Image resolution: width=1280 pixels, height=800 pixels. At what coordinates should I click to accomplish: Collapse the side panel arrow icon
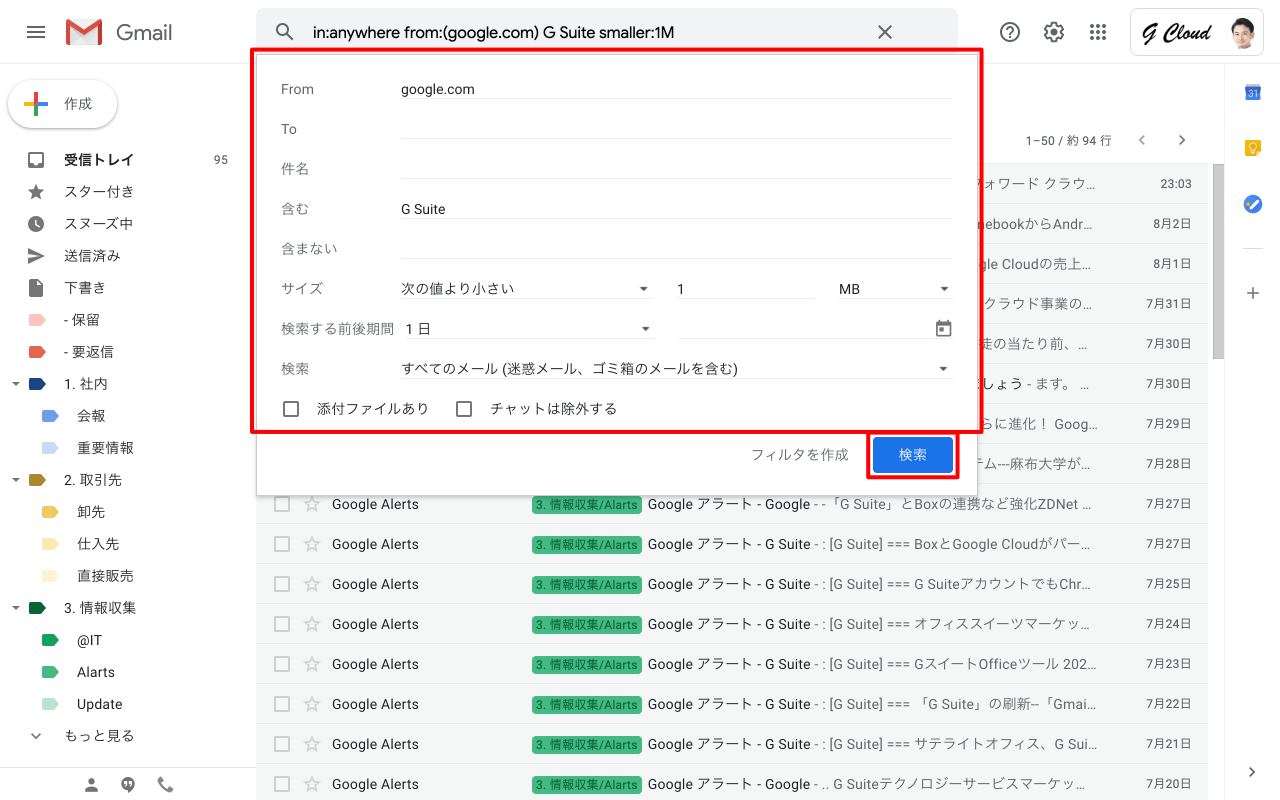pyautogui.click(x=1253, y=772)
